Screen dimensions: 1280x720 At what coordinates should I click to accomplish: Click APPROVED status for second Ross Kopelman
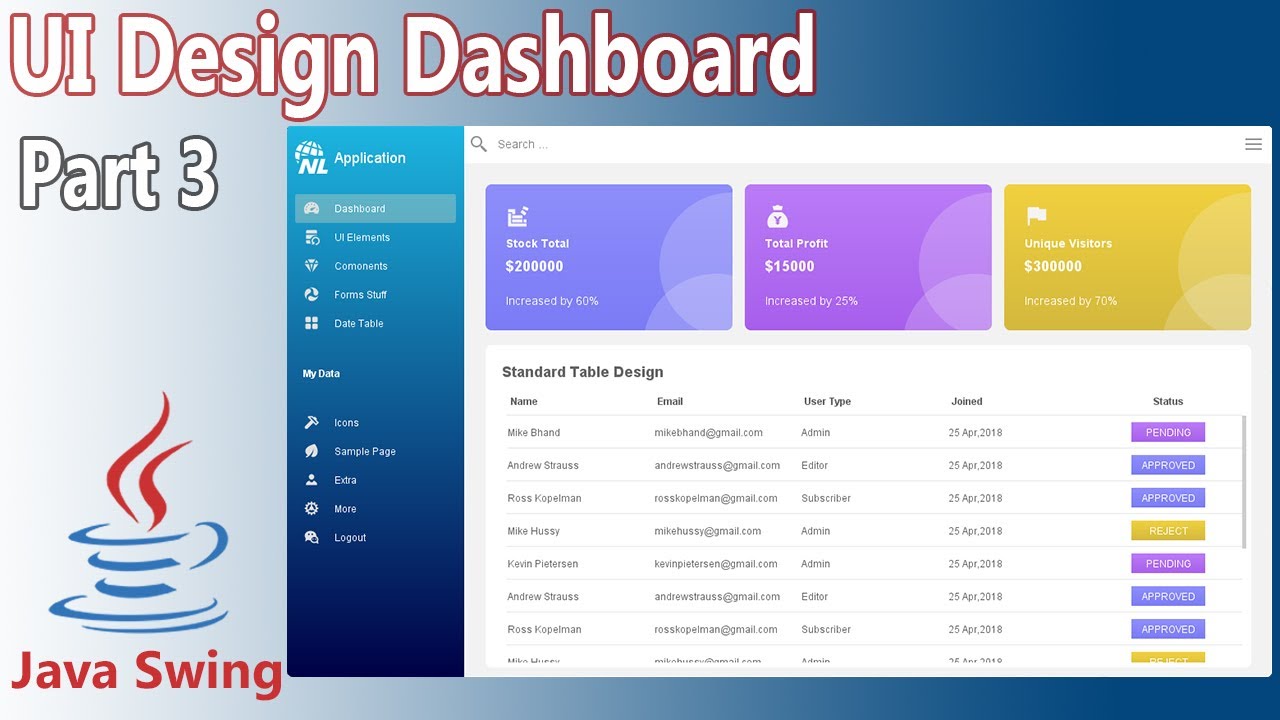click(1168, 629)
